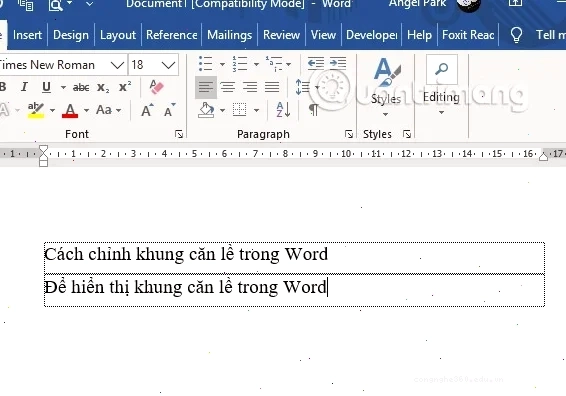Toggle Subscript formatting
Image resolution: width=566 pixels, height=396 pixels.
tap(103, 87)
